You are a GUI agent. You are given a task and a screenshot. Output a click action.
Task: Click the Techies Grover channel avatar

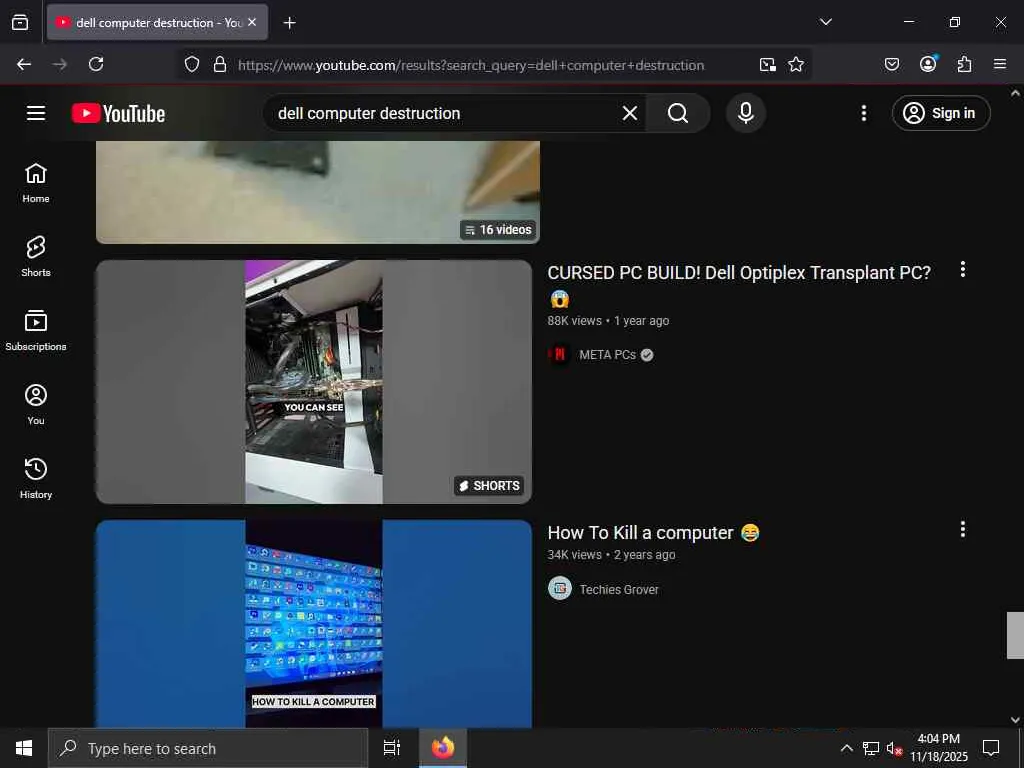pyautogui.click(x=560, y=588)
